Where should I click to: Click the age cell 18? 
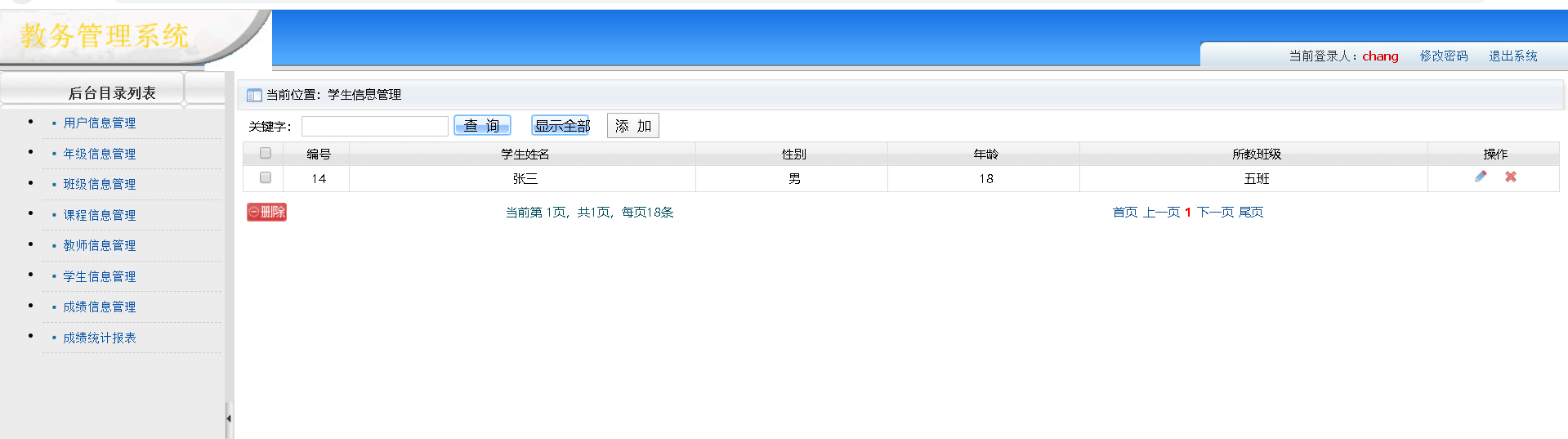pyautogui.click(x=986, y=178)
